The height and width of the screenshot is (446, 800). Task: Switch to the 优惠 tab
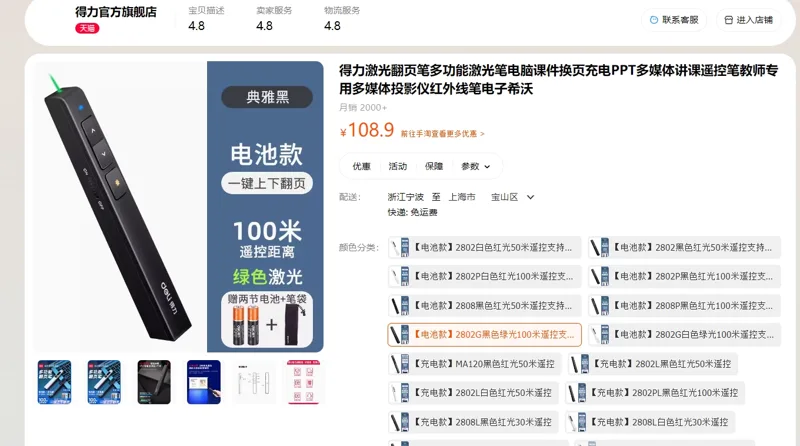tap(361, 166)
